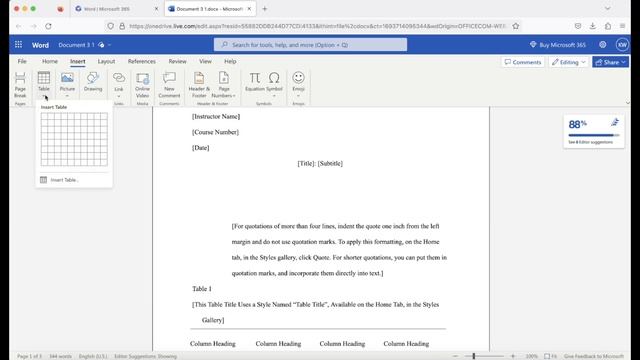Click the KW account avatar

(x=622, y=44)
